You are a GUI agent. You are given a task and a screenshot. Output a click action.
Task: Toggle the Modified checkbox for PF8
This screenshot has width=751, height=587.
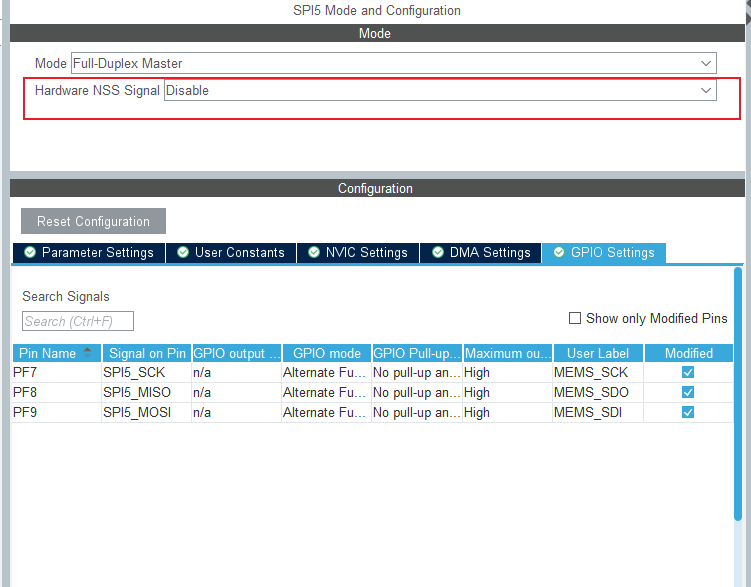[688, 392]
